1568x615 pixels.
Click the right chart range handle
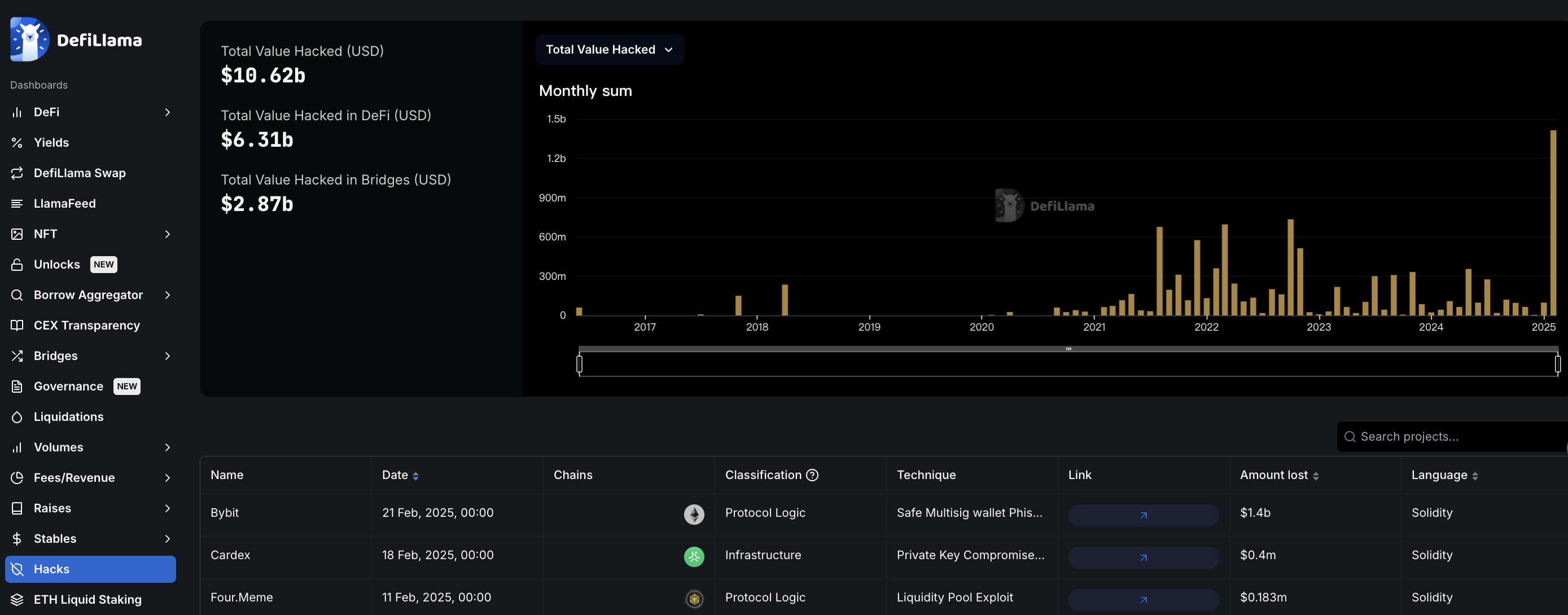[x=1557, y=364]
